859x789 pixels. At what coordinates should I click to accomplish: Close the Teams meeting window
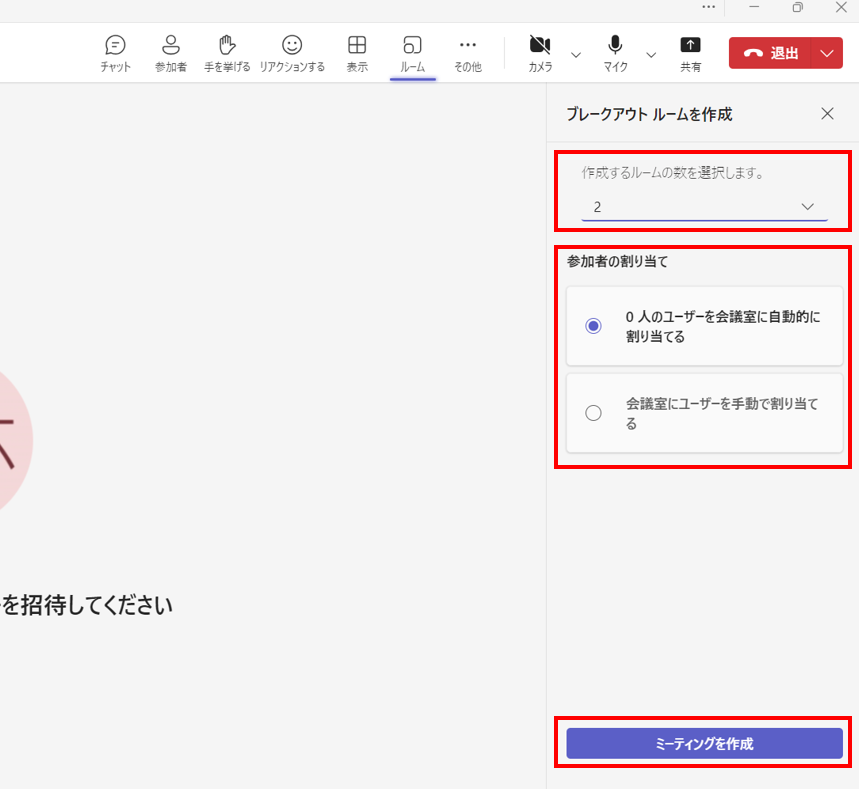pyautogui.click(x=841, y=7)
